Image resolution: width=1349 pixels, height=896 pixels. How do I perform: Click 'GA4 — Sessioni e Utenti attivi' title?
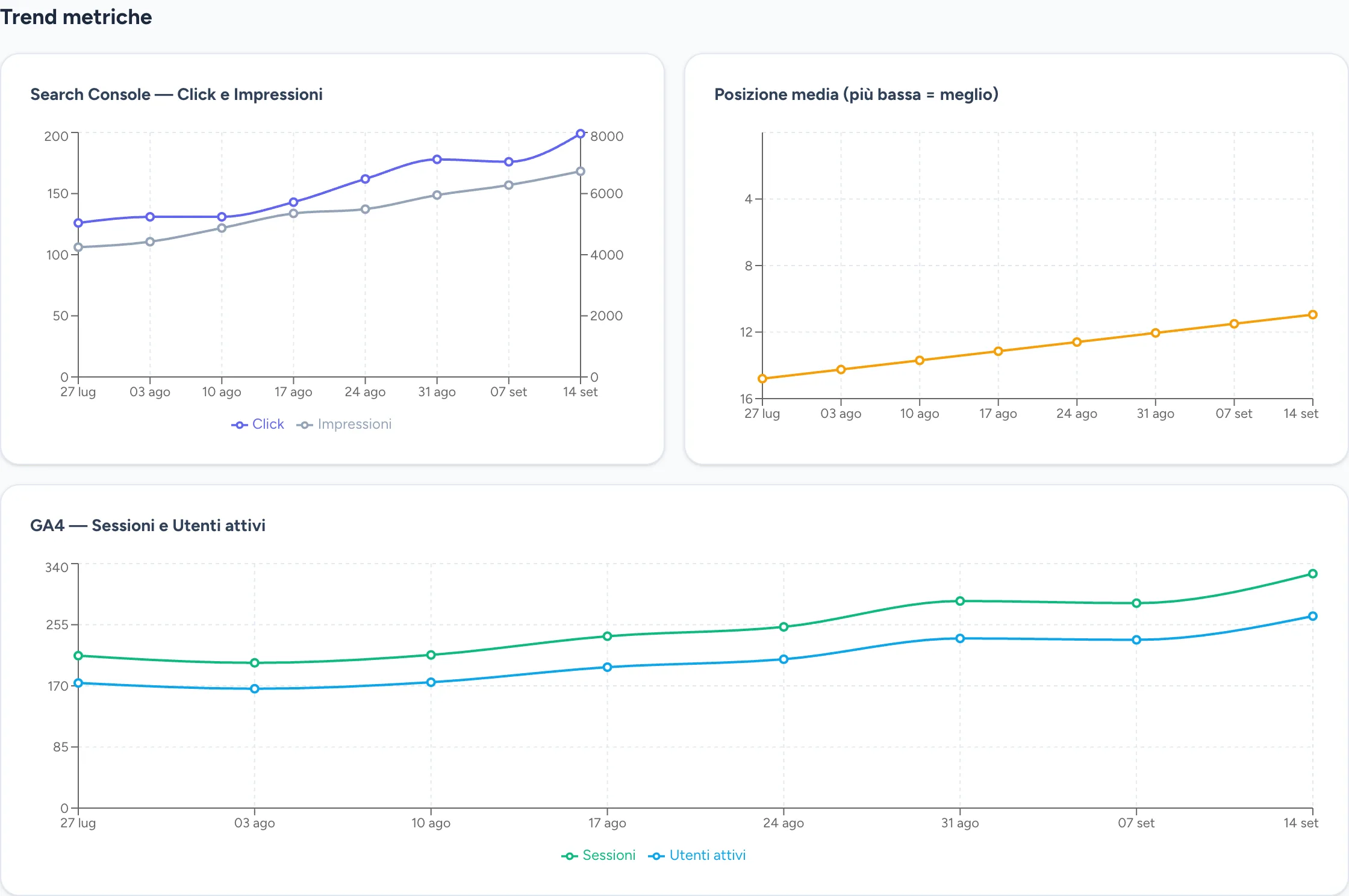coord(148,526)
